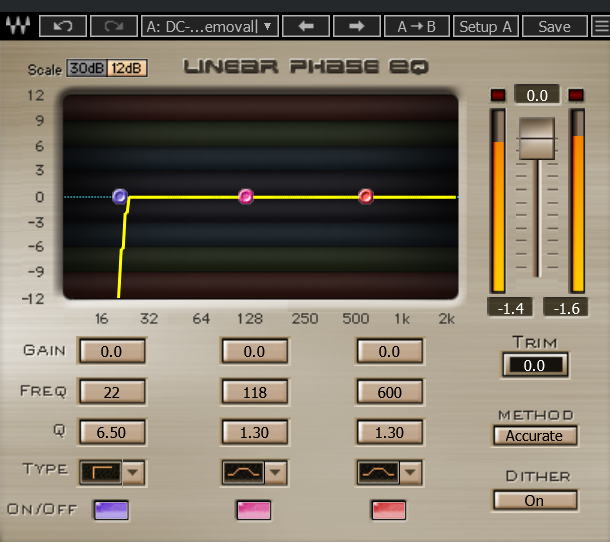Viewport: 610px width, 542px height.
Task: Toggle Dither On button
Action: (x=535, y=500)
